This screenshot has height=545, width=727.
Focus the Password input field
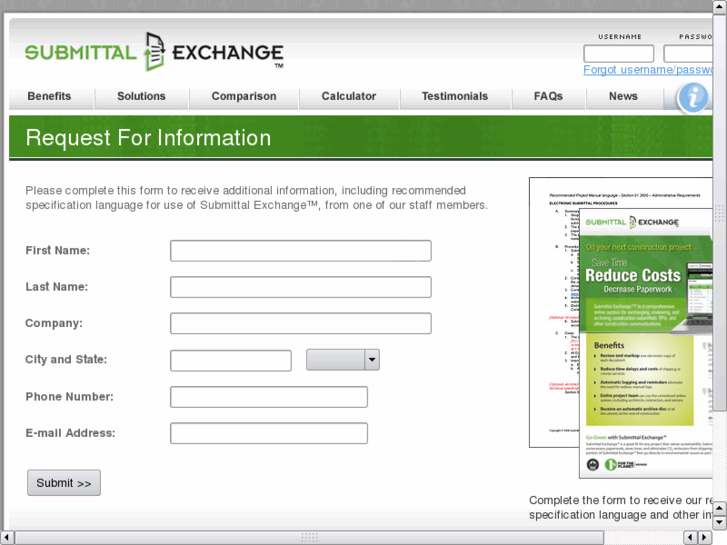(688, 54)
